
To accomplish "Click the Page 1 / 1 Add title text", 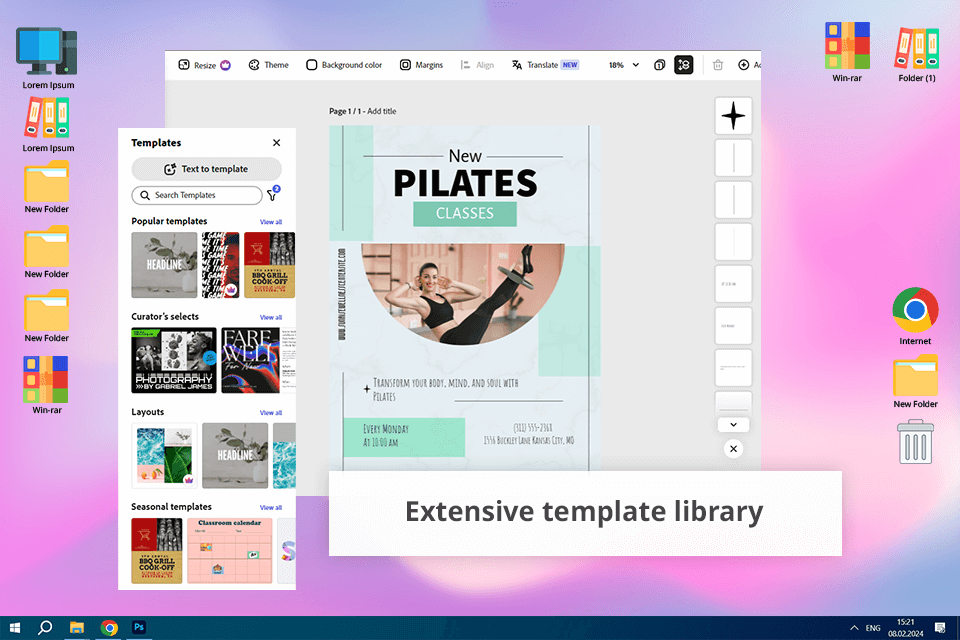I will [362, 111].
